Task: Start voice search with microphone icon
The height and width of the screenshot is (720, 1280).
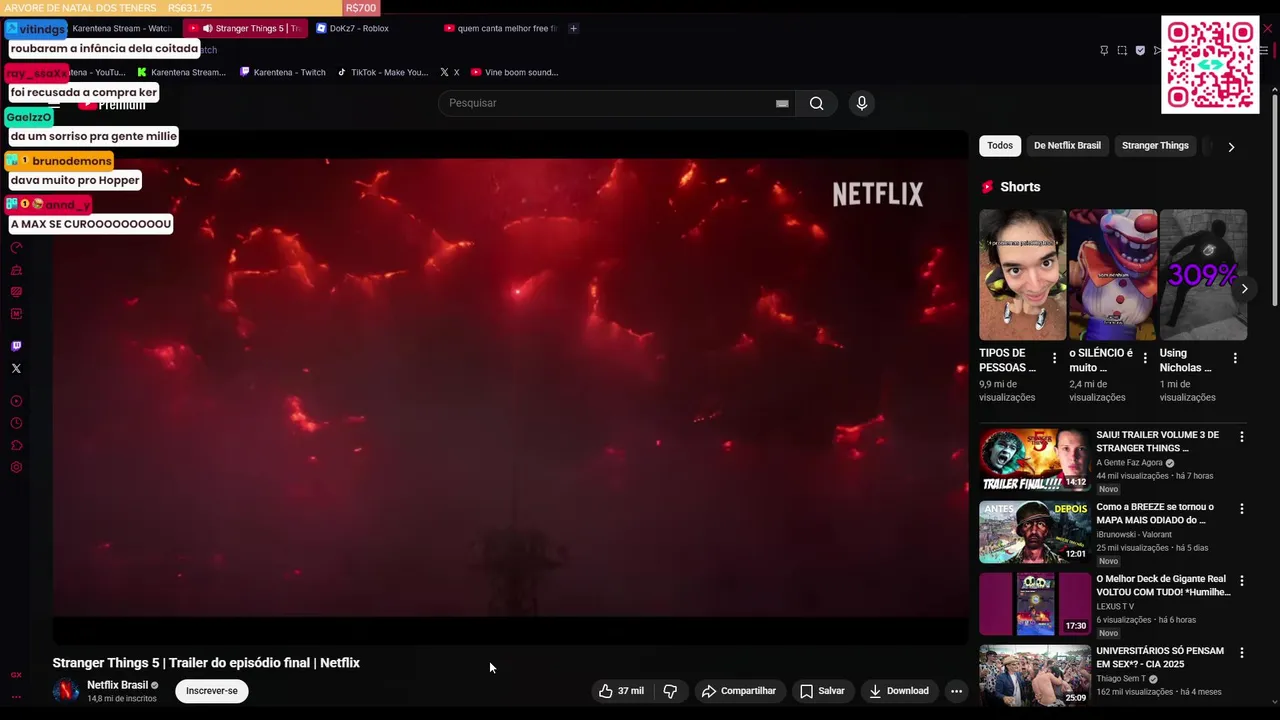Action: [x=861, y=103]
